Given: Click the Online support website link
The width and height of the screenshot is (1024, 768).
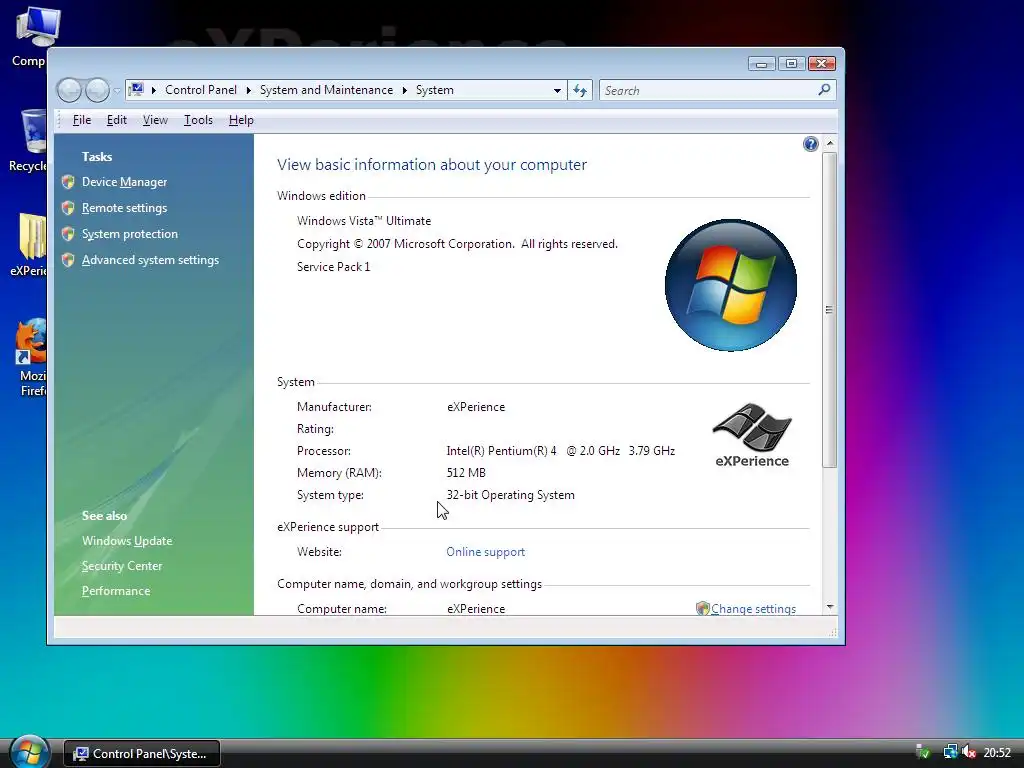Looking at the screenshot, I should pos(485,552).
